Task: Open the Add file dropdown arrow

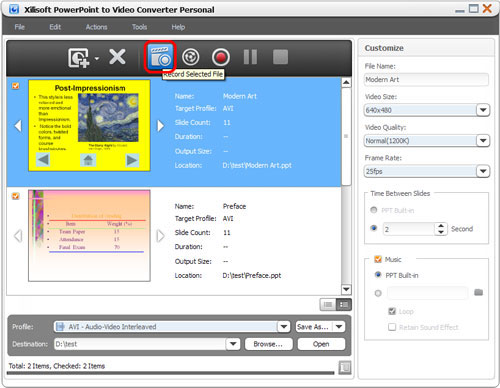Action: pyautogui.click(x=97, y=58)
